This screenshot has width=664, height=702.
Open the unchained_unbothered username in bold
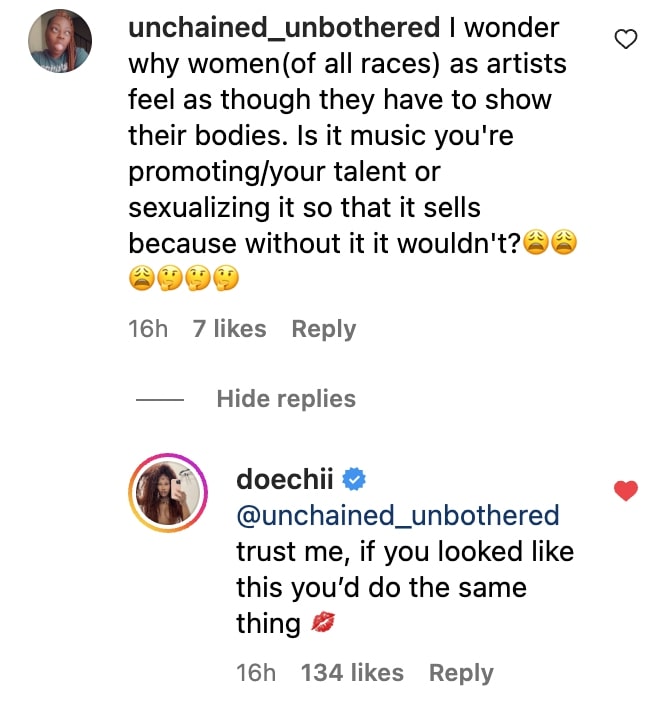tap(284, 28)
